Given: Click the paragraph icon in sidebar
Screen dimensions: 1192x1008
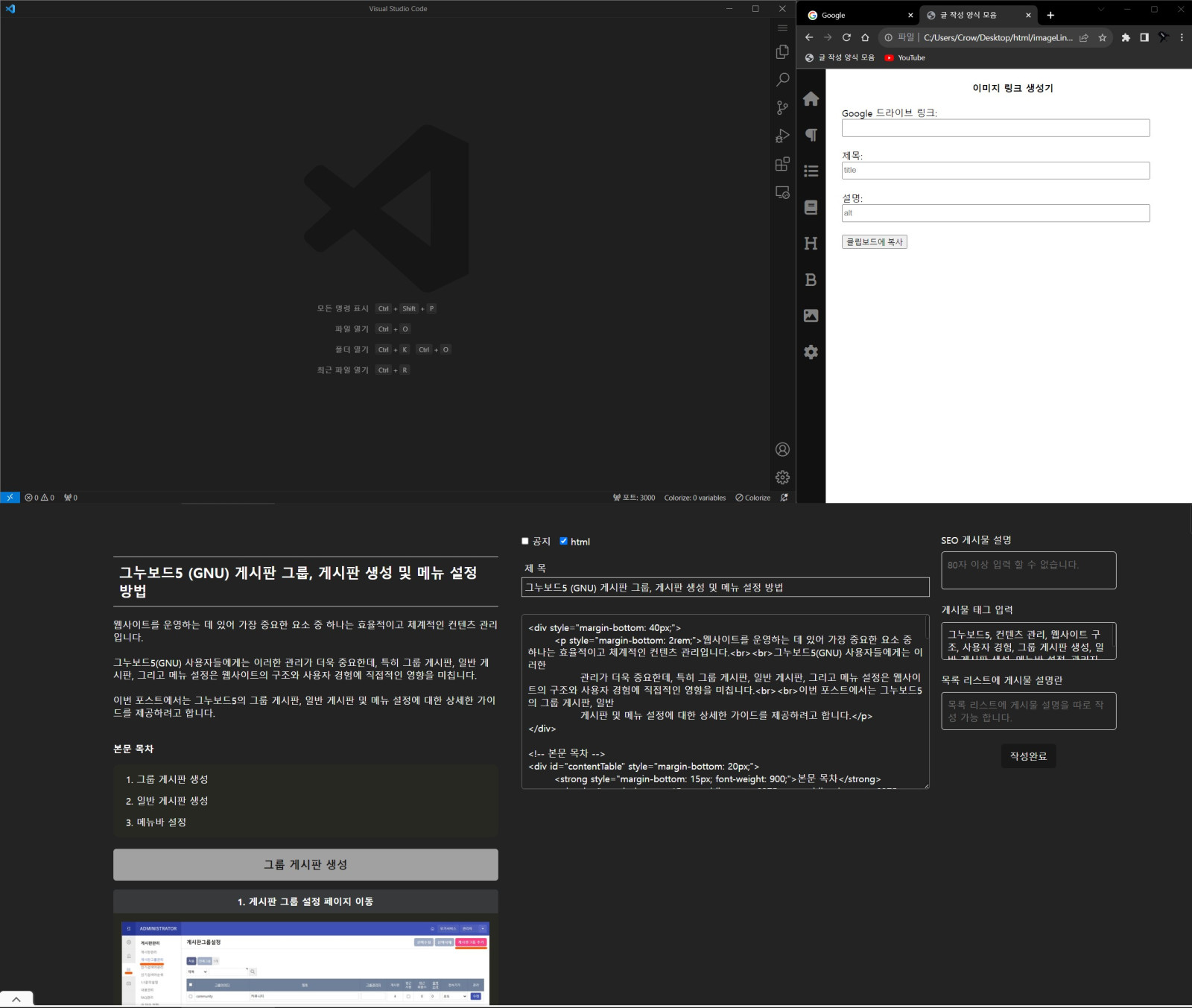Looking at the screenshot, I should pos(811,135).
